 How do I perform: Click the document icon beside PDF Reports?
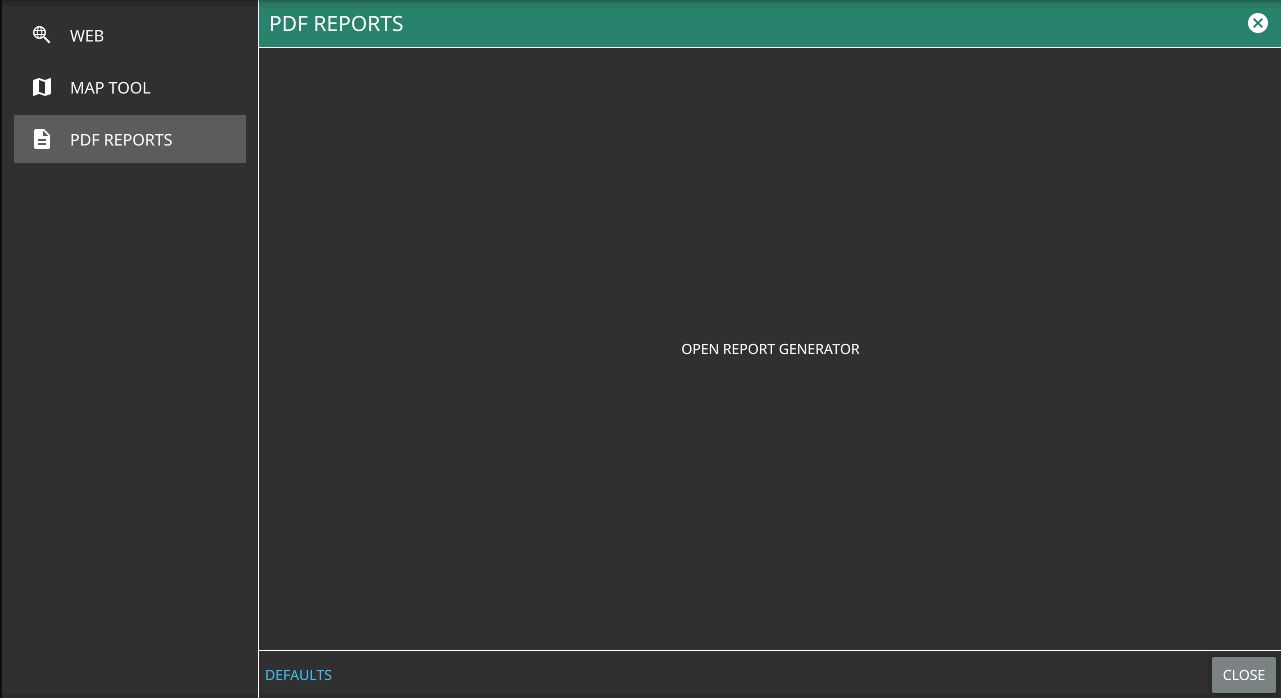[41, 140]
